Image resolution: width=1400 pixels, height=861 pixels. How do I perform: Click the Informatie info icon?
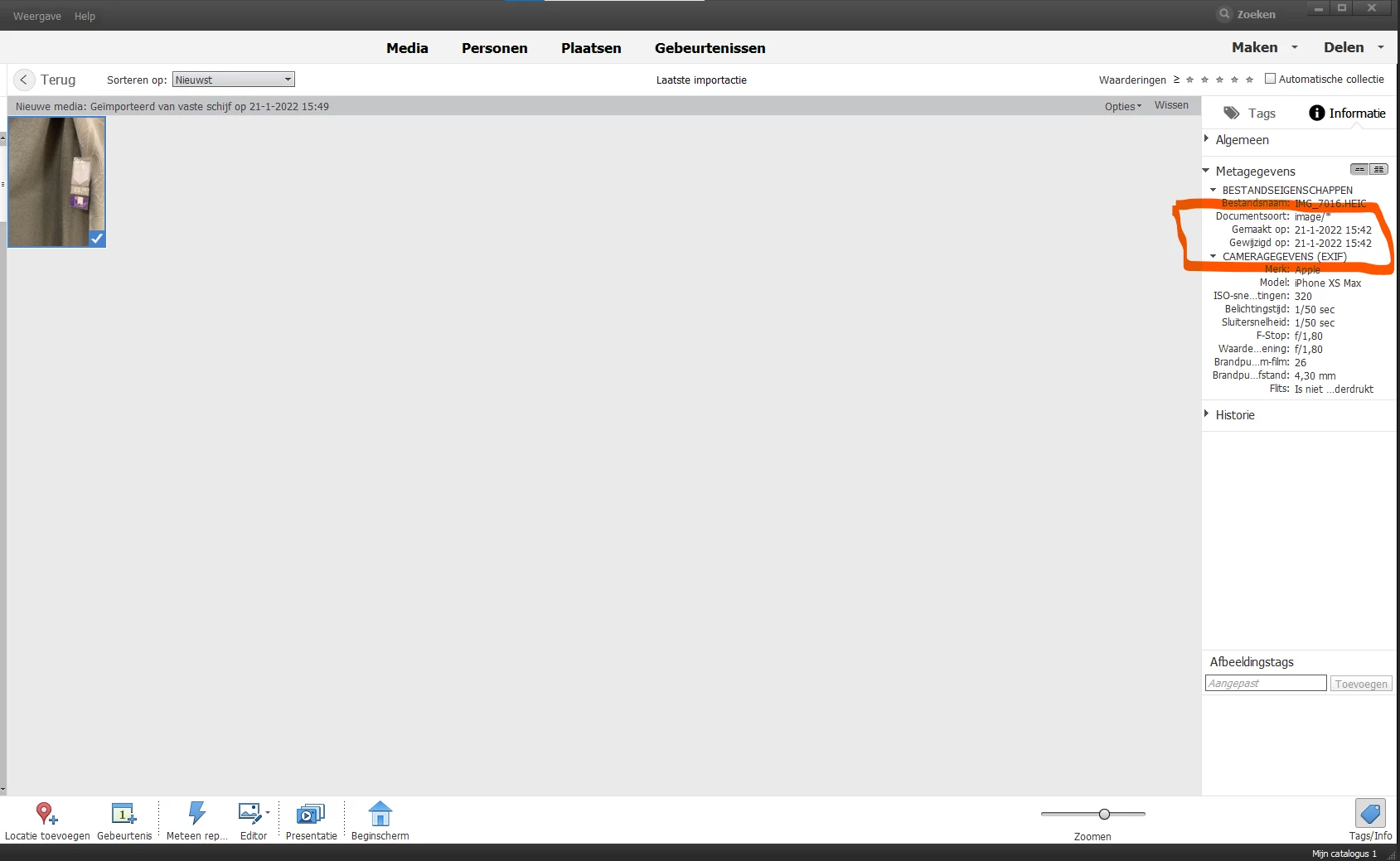tap(1316, 113)
